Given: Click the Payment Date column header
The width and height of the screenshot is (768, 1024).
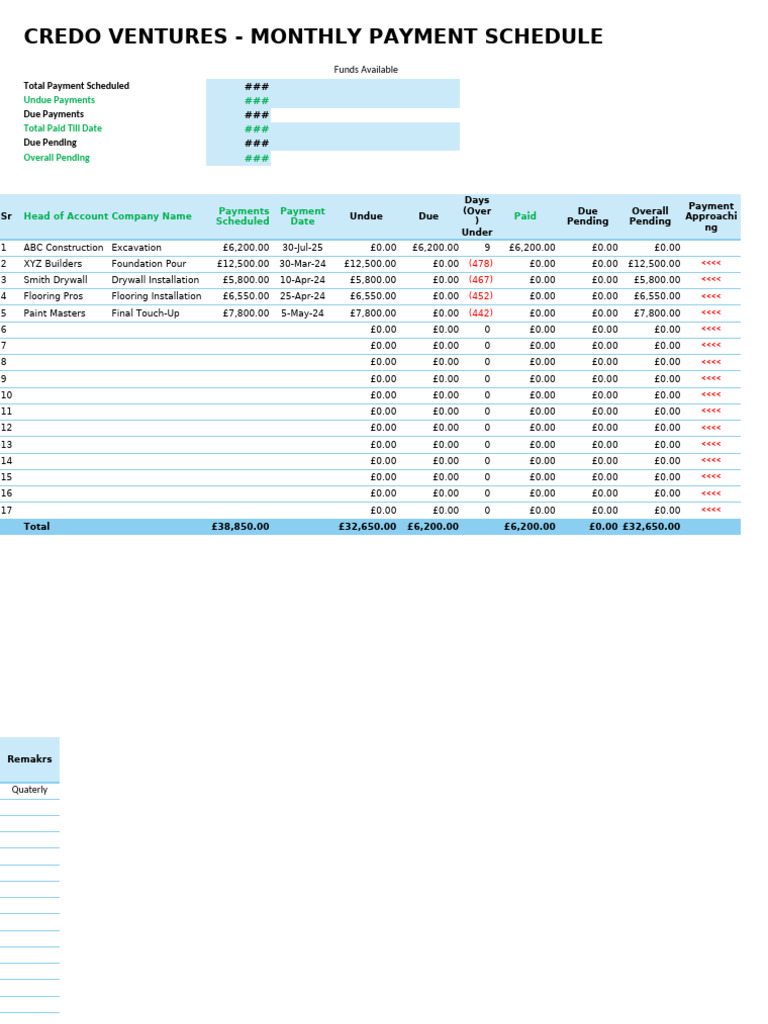Looking at the screenshot, I should pyautogui.click(x=302, y=216).
